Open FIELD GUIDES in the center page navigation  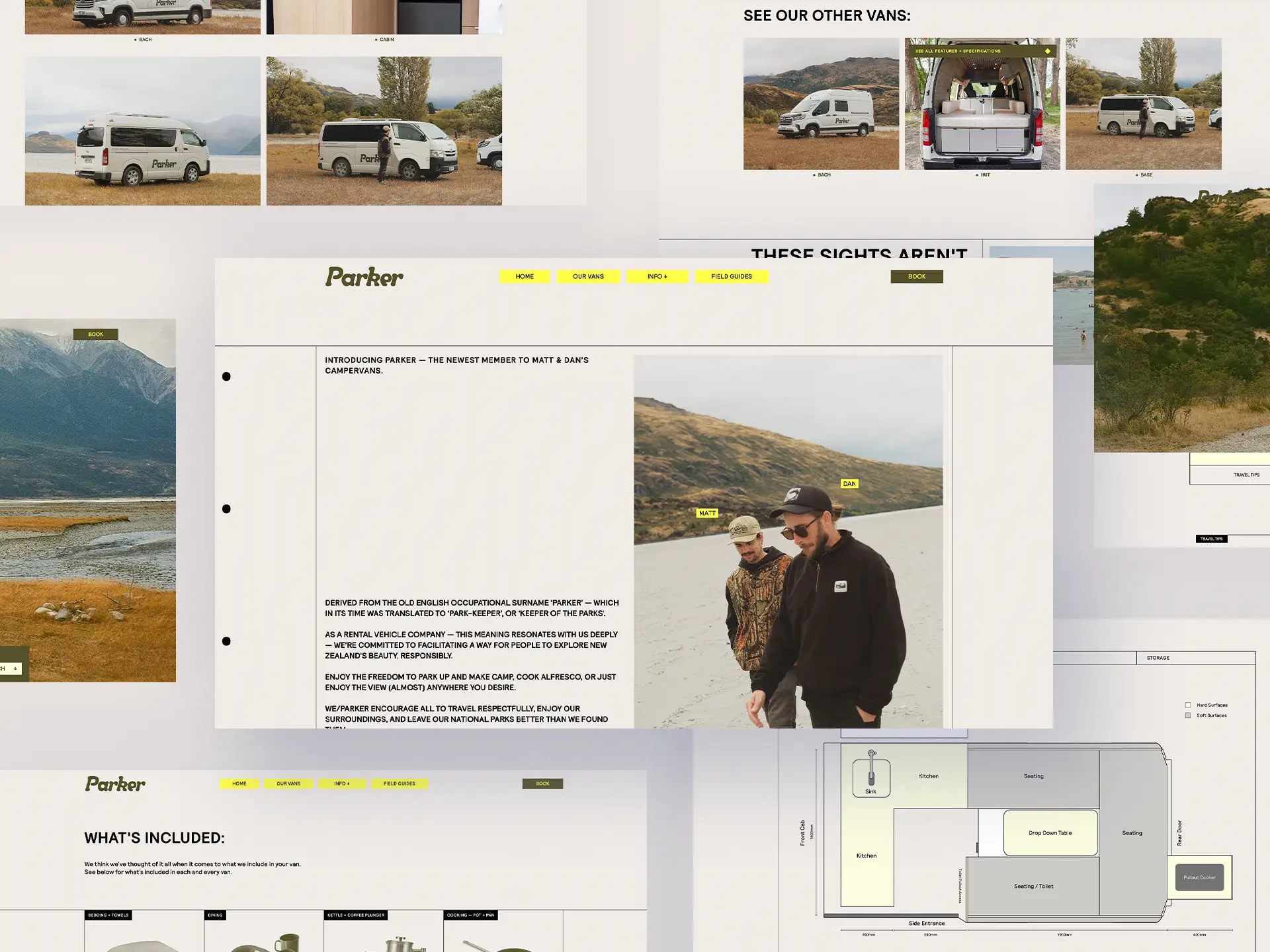click(732, 276)
